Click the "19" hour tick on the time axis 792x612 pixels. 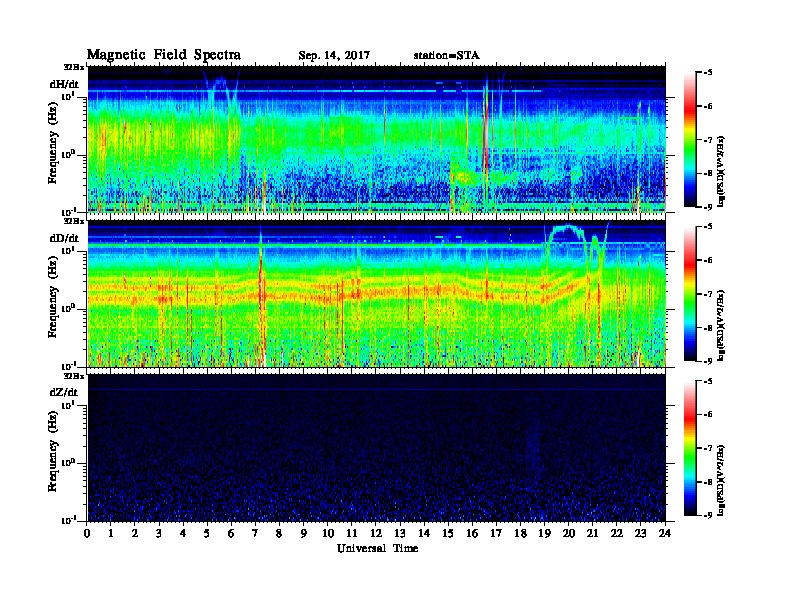point(544,534)
